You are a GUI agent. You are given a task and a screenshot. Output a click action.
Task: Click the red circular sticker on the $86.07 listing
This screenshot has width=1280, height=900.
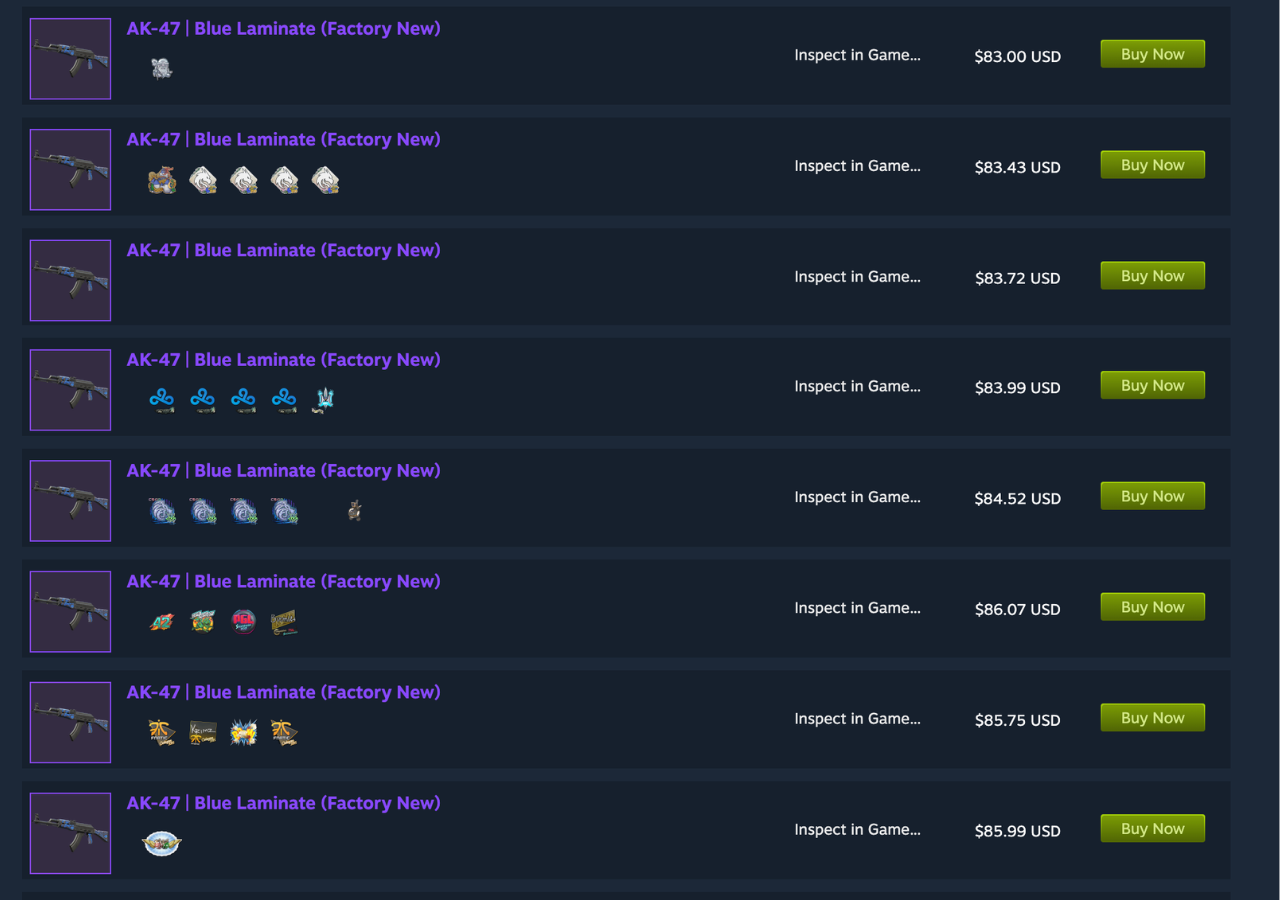[244, 622]
